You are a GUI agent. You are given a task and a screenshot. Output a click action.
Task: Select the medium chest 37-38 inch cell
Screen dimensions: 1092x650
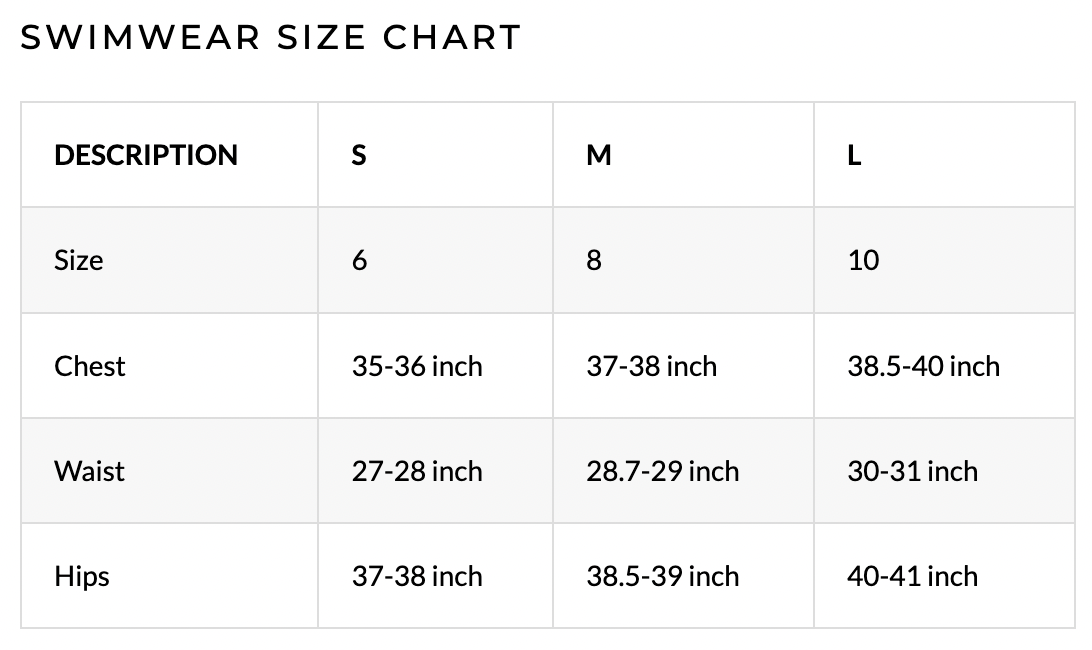pyautogui.click(x=651, y=366)
